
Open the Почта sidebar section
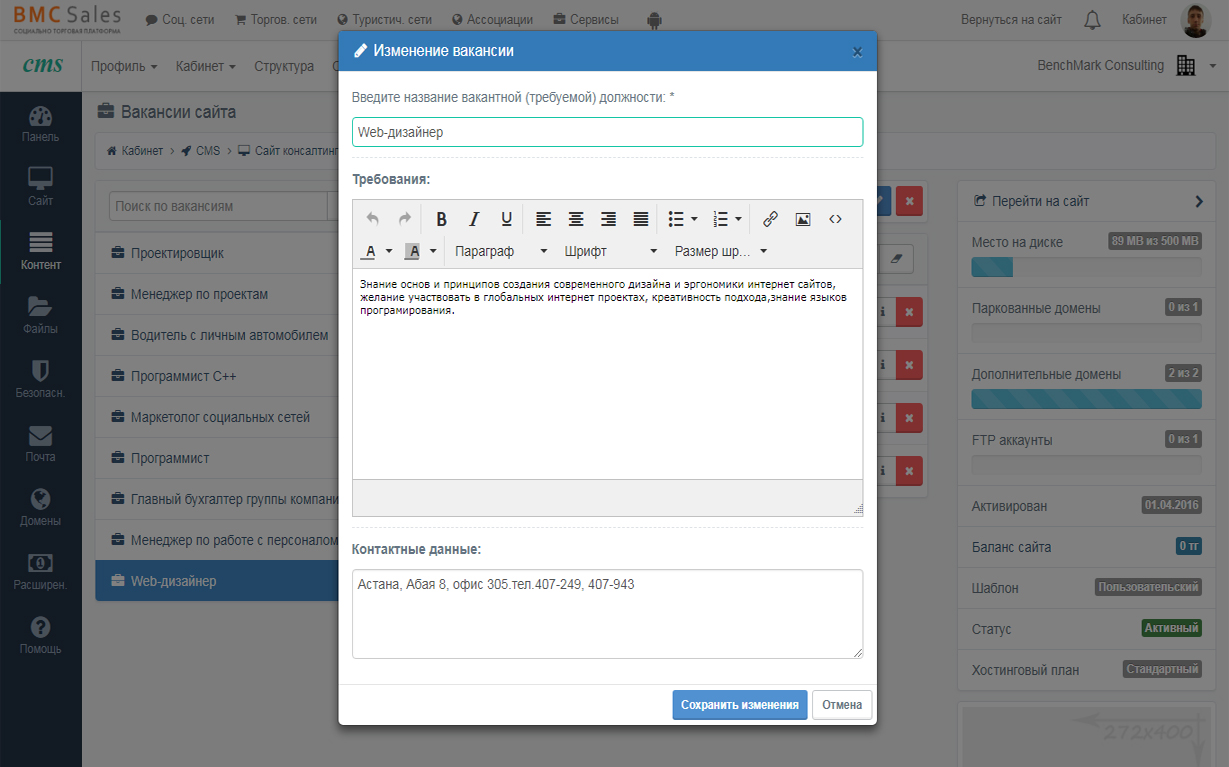(40, 444)
